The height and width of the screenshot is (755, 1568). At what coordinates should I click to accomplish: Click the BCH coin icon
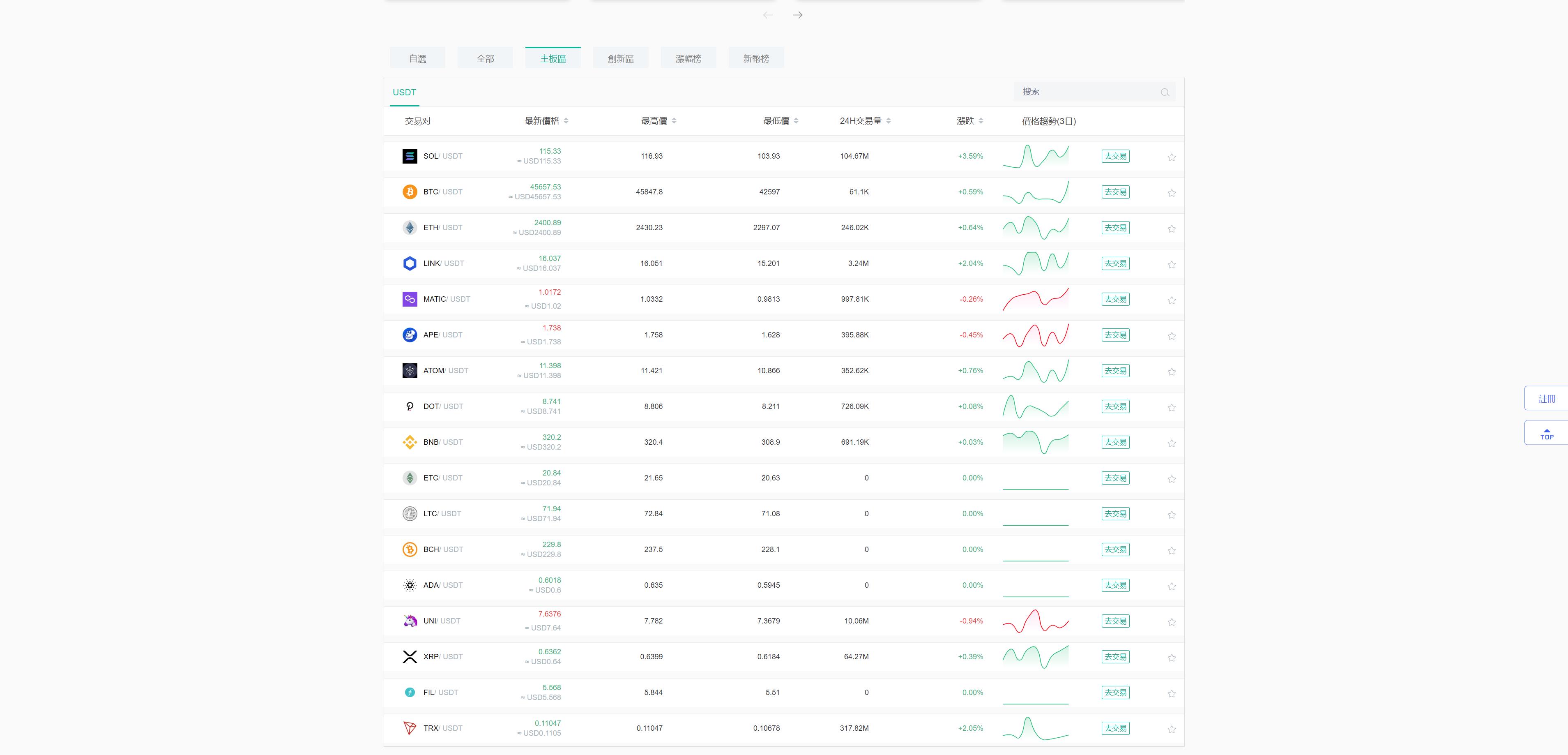pyautogui.click(x=410, y=549)
